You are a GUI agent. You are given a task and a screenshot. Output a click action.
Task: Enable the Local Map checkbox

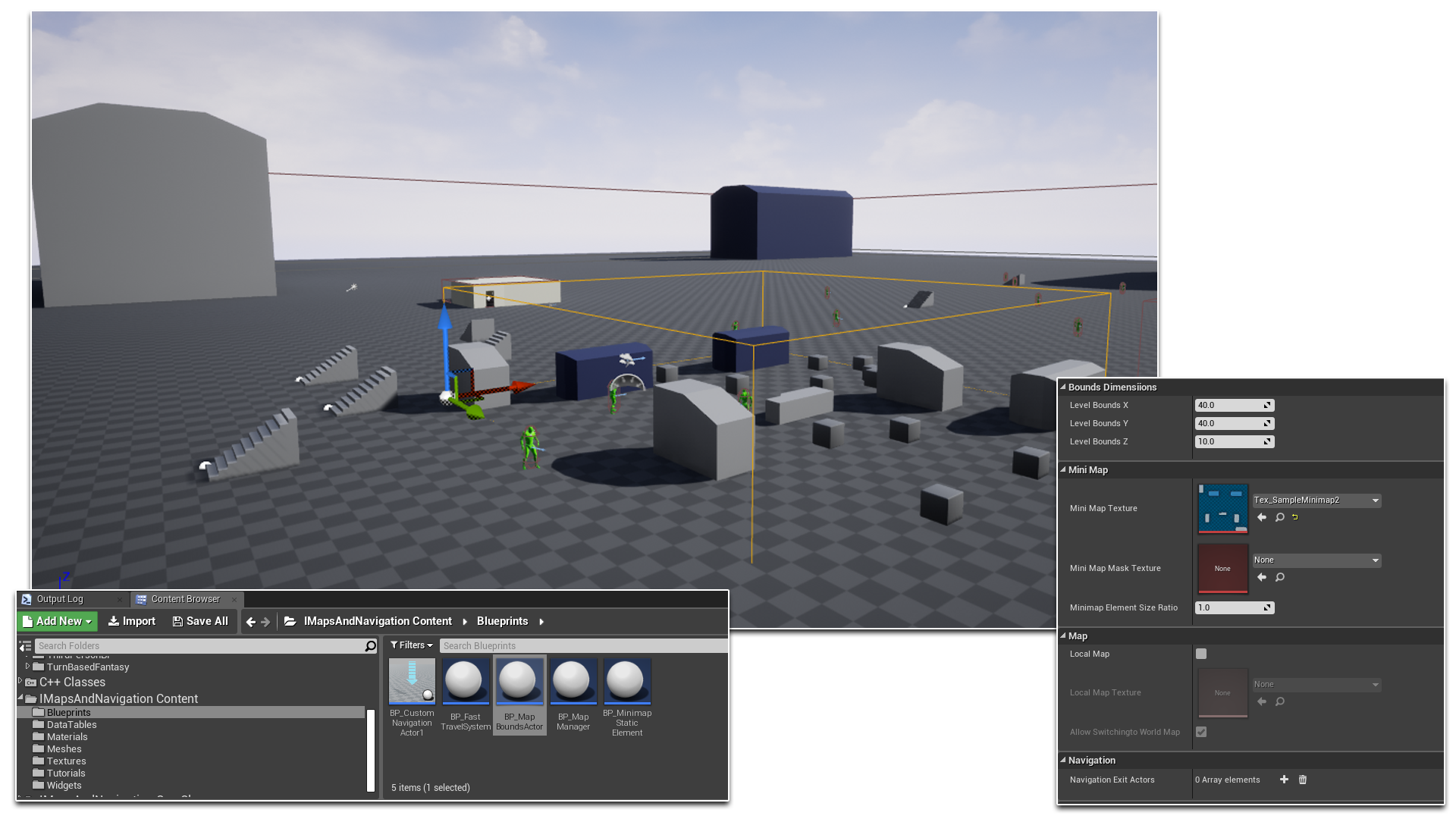tap(1200, 653)
